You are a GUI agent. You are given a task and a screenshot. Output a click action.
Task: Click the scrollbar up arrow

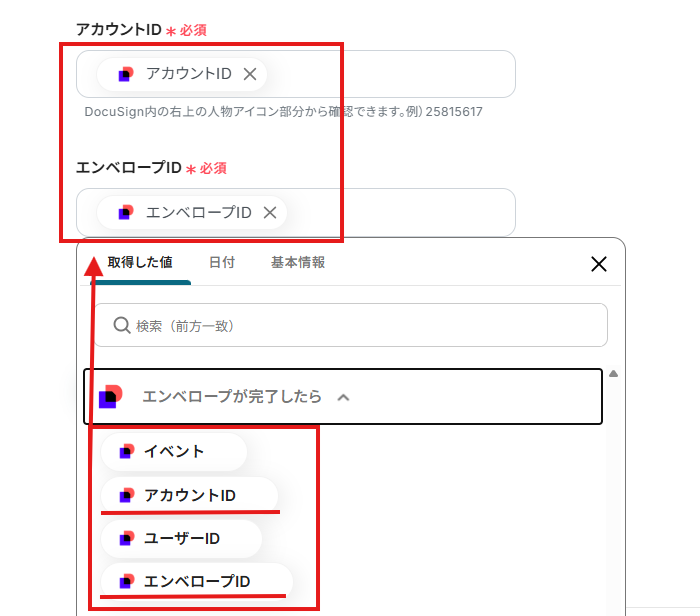[x=613, y=374]
